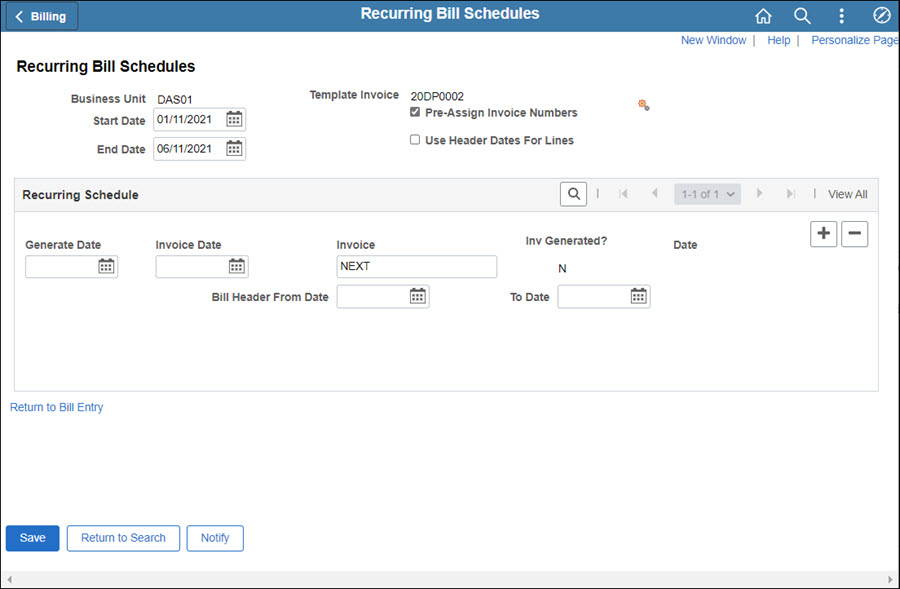Open the 1-1 of 1 row selector dropdown
The image size is (900, 589).
pyautogui.click(x=706, y=193)
